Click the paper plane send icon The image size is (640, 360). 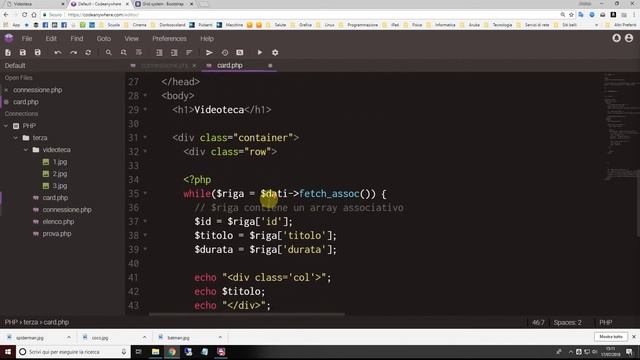(209, 53)
